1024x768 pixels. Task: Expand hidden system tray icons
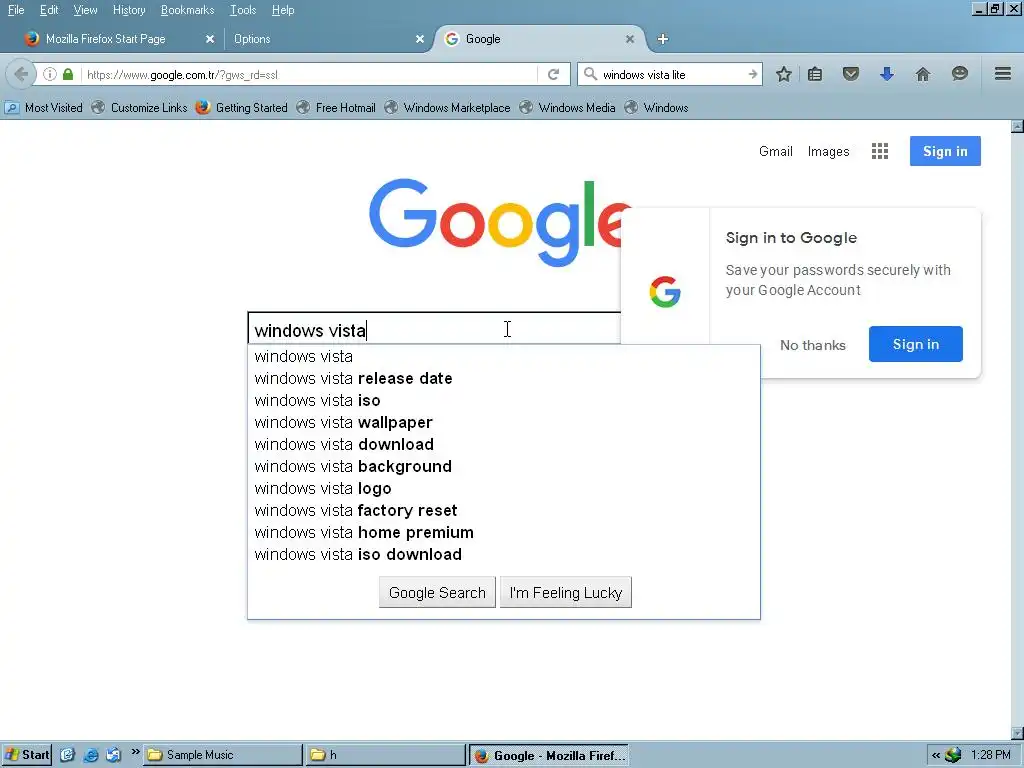tap(936, 755)
